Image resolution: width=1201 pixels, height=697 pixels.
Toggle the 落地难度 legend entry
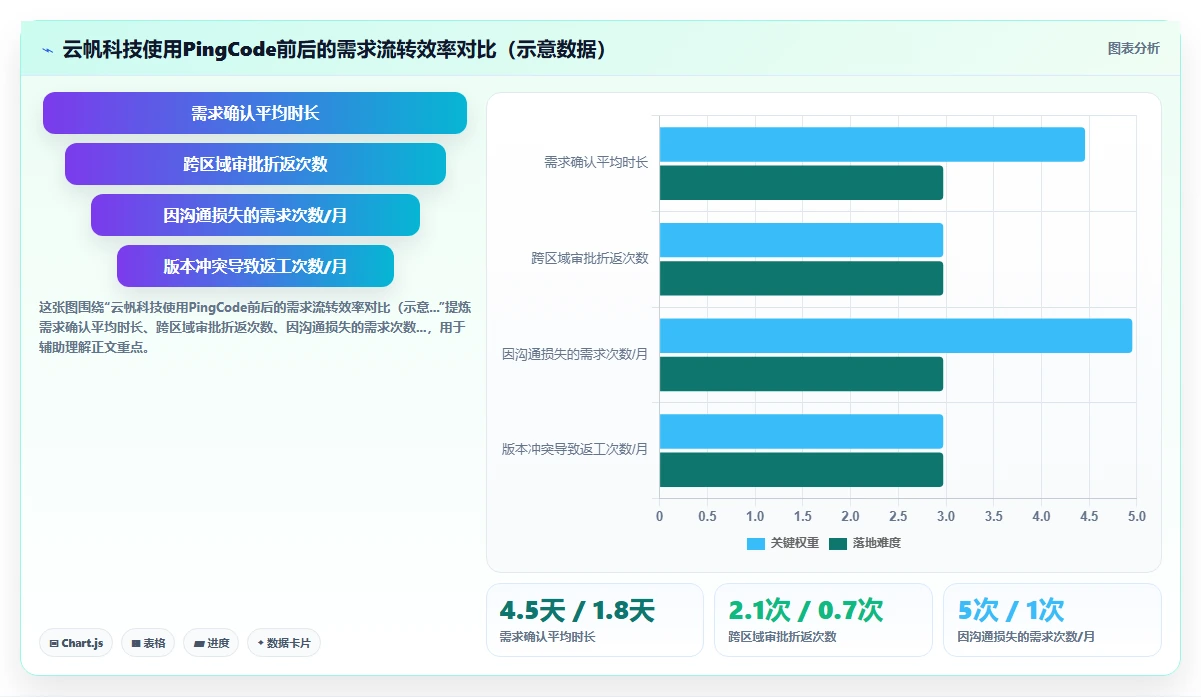[865, 543]
